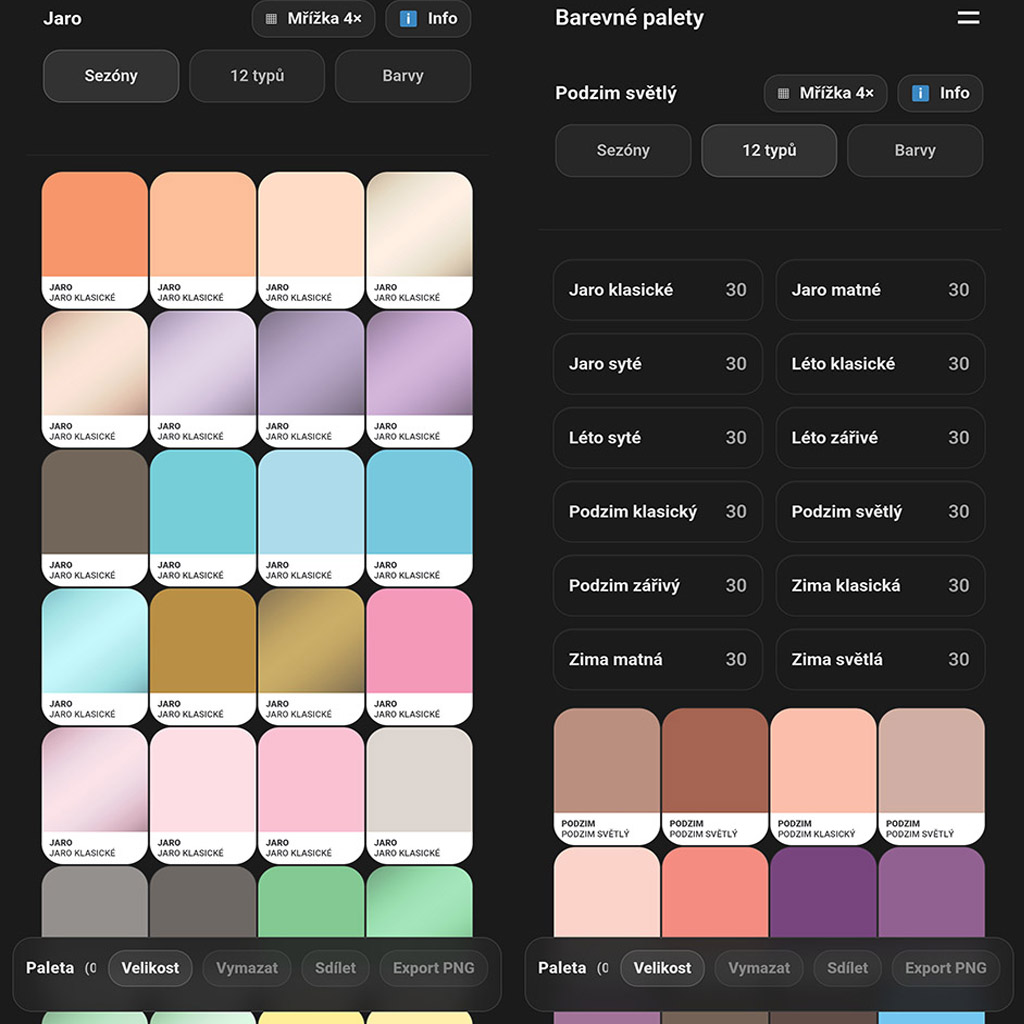Screen dimensions: 1024x1024
Task: Select the Zima světlá type option
Action: [880, 660]
